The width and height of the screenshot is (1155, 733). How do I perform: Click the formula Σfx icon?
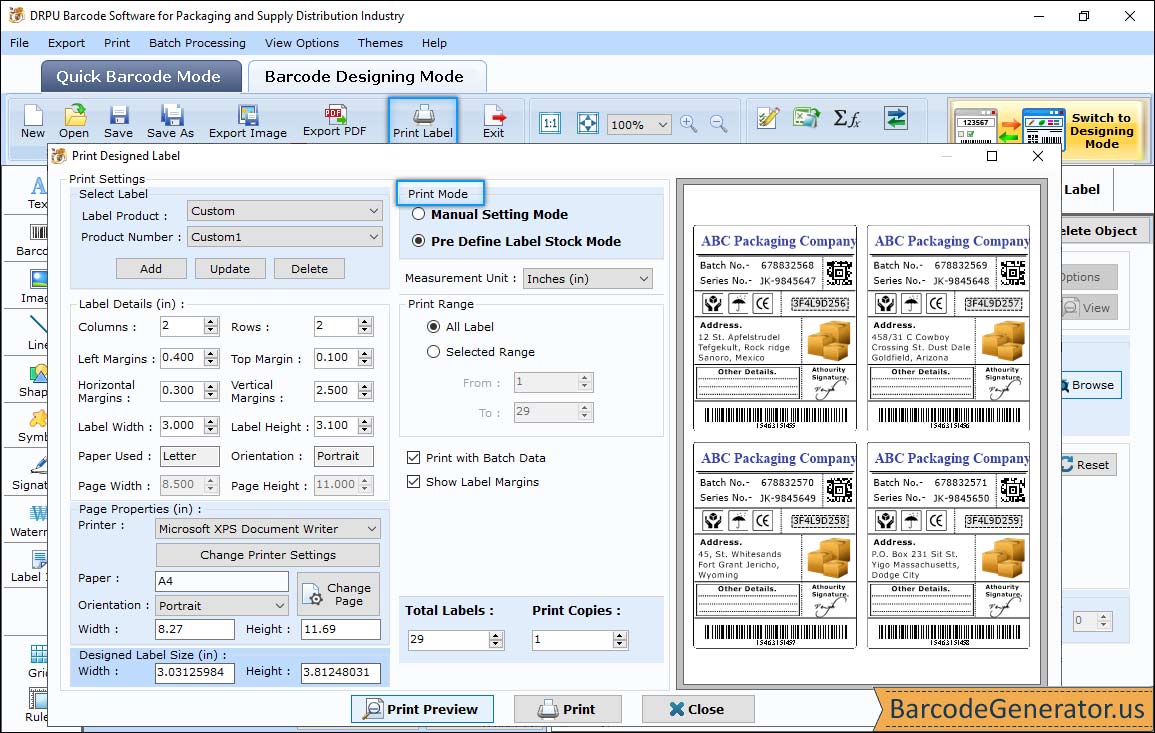[846, 118]
